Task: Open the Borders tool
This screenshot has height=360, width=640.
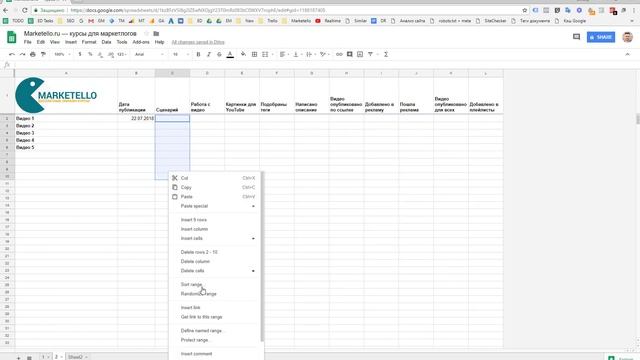Action: tap(254, 54)
